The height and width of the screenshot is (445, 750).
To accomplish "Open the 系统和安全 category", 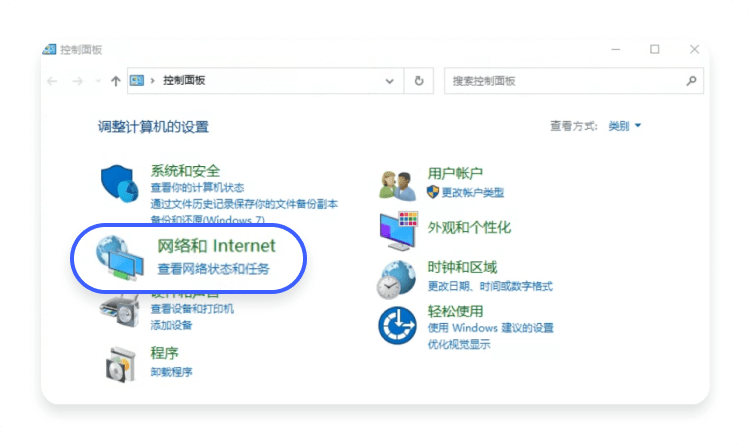I will [x=185, y=171].
